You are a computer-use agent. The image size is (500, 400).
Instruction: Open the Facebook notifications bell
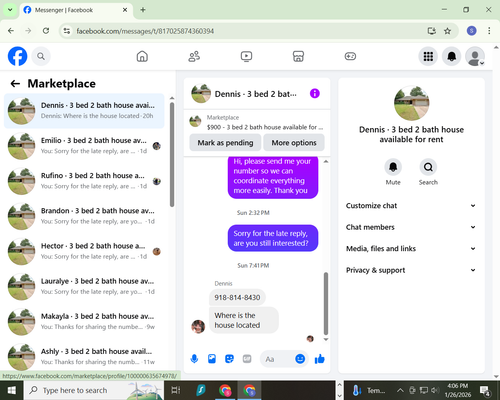451,56
